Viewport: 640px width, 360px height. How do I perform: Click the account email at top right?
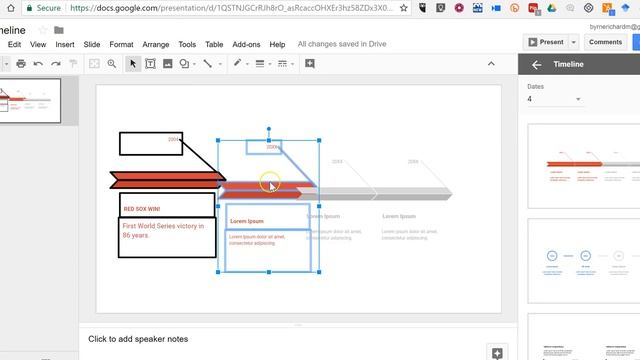coord(614,27)
